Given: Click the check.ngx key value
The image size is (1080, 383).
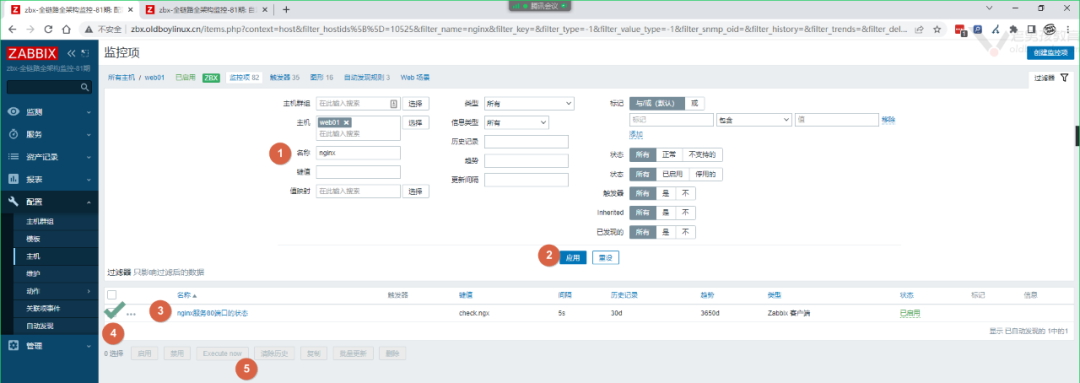Looking at the screenshot, I should click(473, 313).
